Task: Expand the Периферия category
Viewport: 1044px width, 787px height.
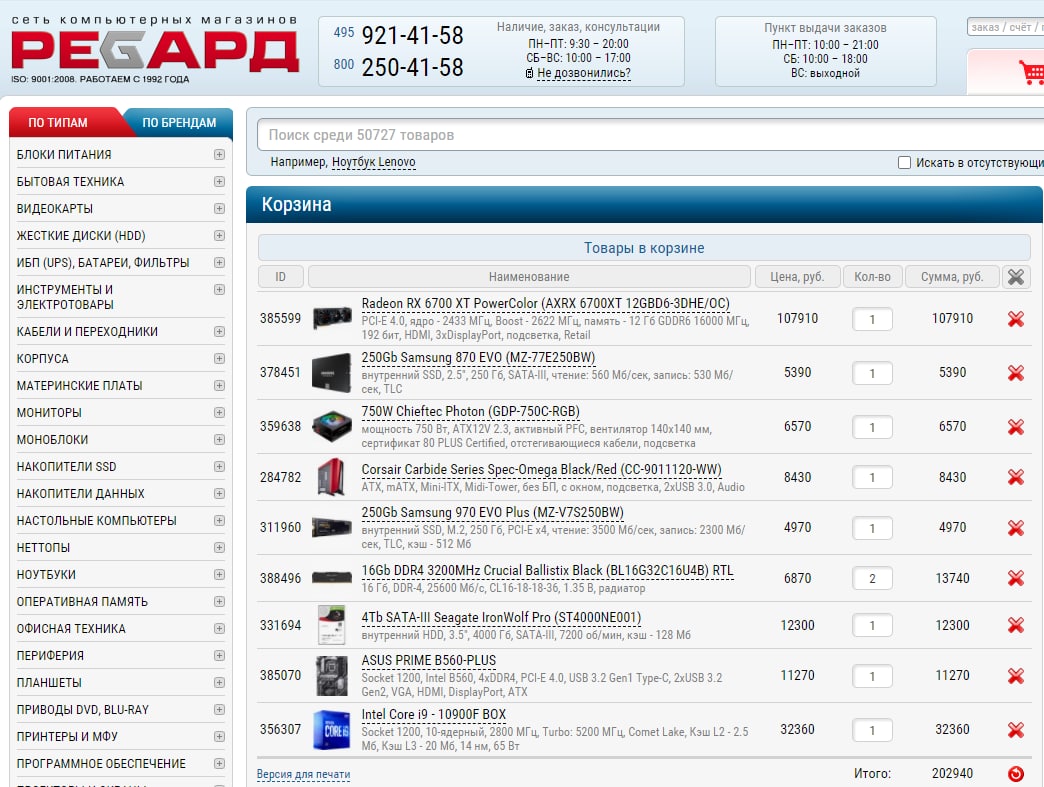Action: 219,656
